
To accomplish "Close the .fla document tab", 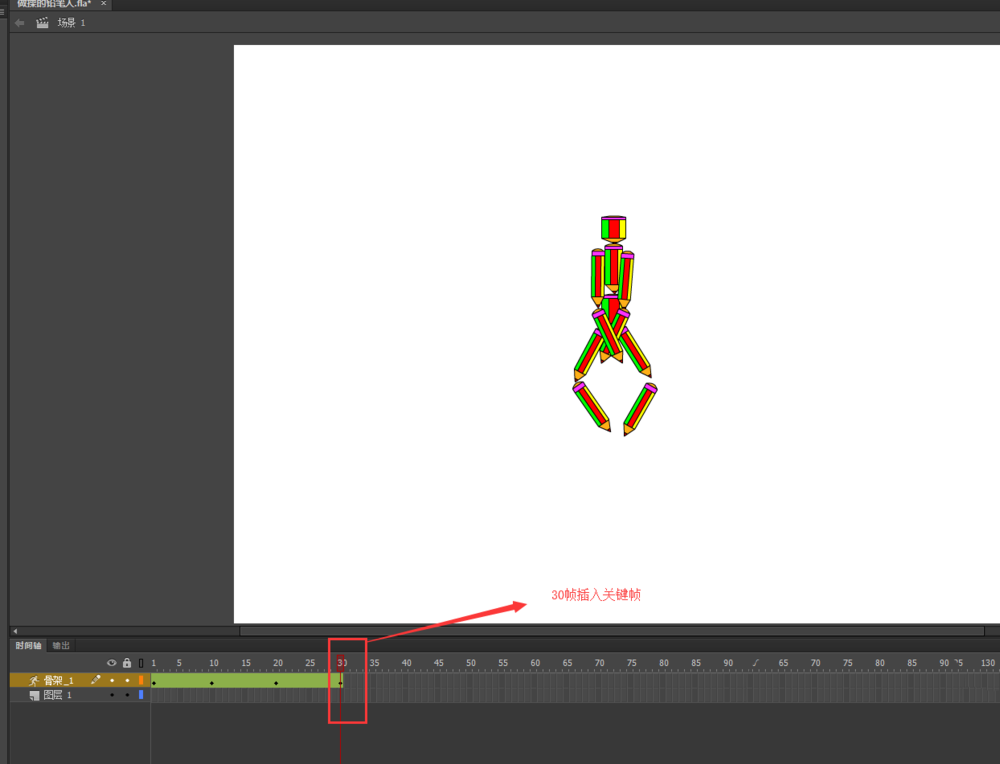I will tap(103, 3).
